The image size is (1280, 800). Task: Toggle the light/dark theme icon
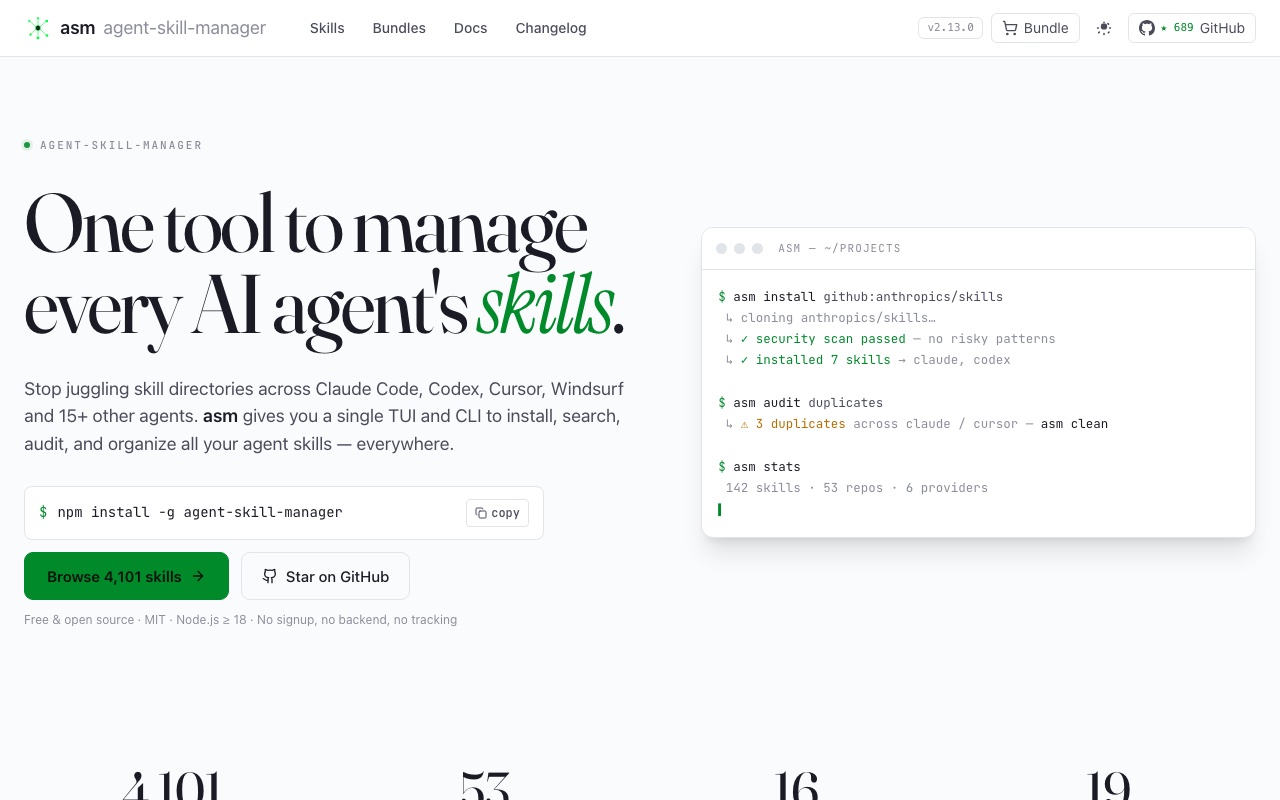(x=1104, y=28)
